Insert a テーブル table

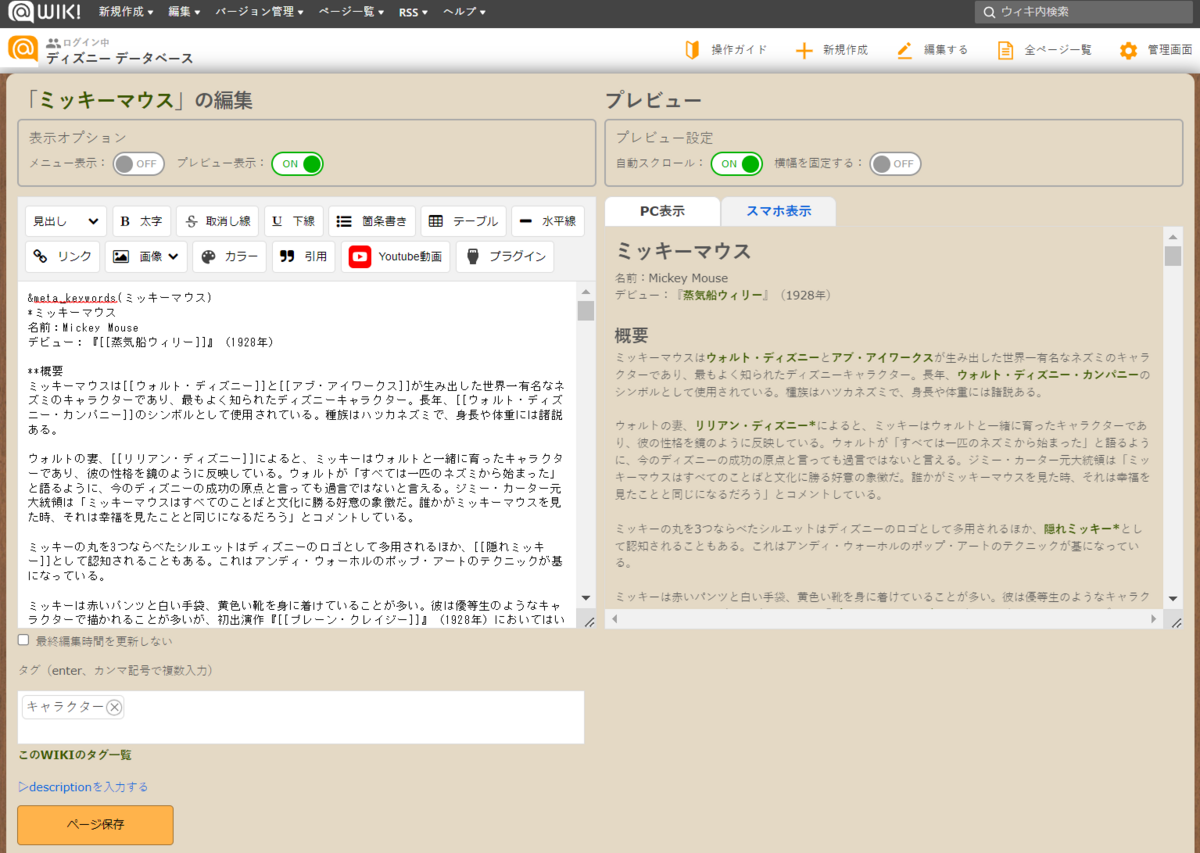tap(463, 222)
